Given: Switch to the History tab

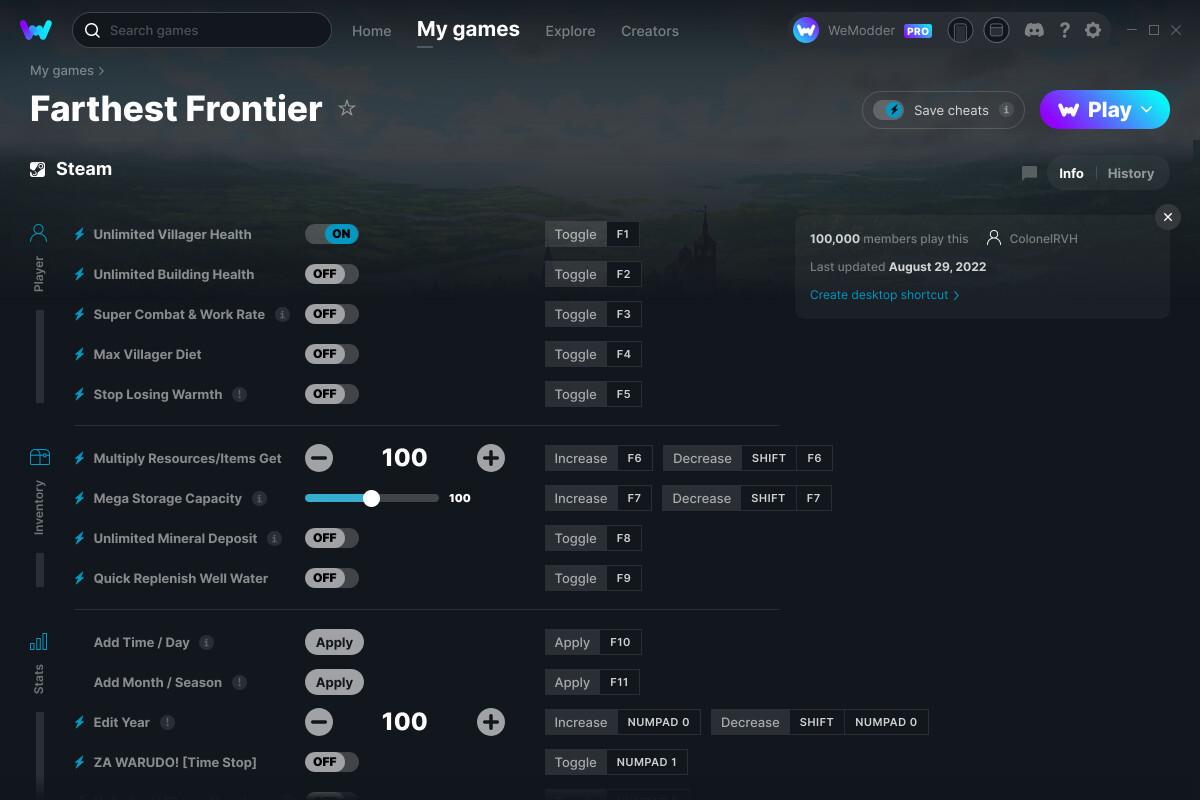Looking at the screenshot, I should [1130, 173].
